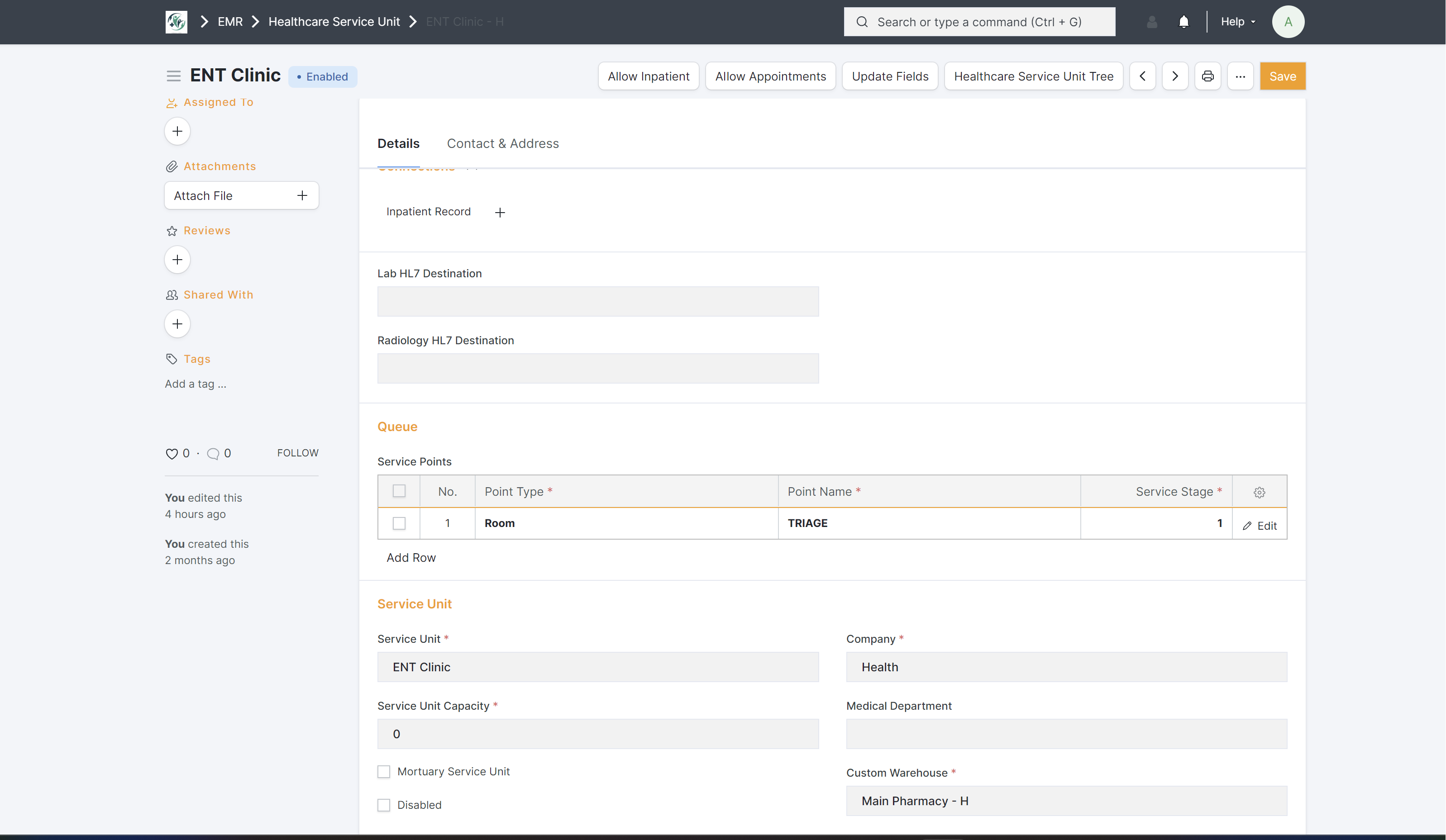
Task: Click the Save button
Action: tap(1283, 76)
